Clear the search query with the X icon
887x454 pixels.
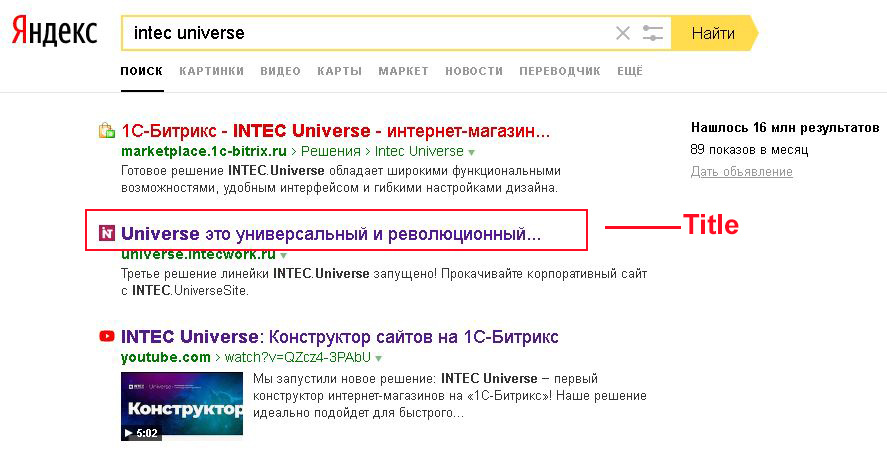pyautogui.click(x=622, y=33)
